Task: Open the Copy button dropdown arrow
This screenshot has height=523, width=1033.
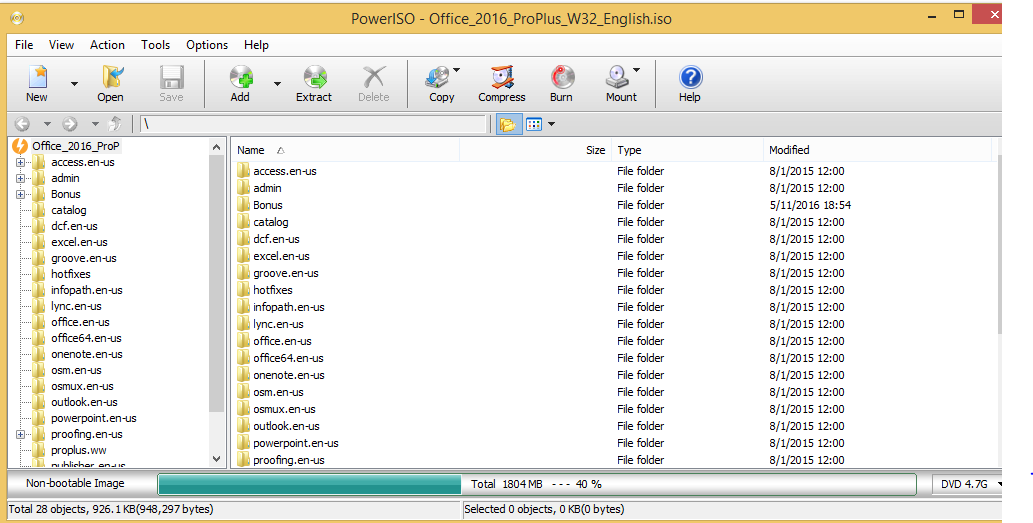Action: coord(457,70)
